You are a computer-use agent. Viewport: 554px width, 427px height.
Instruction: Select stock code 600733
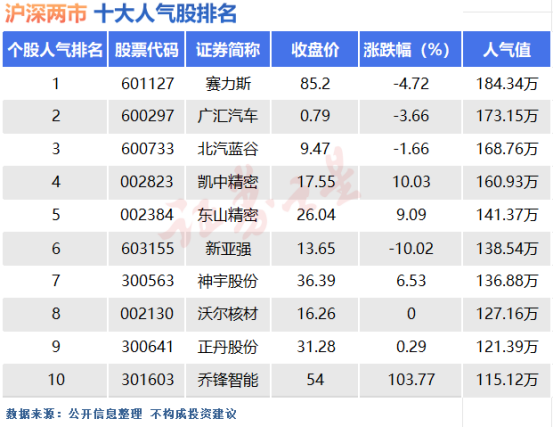tap(147, 149)
